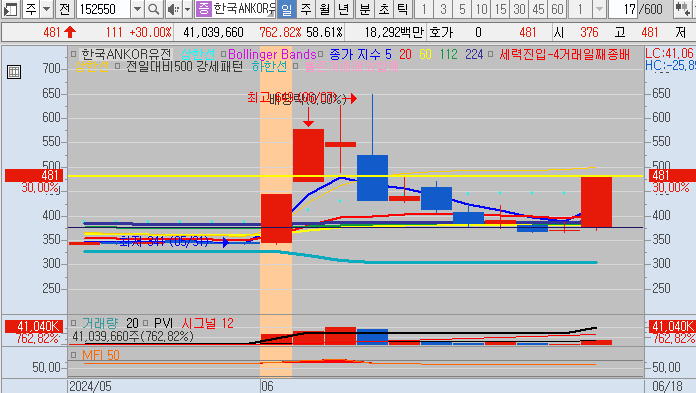Switch to the 주 weekly chart tab

pos(306,9)
